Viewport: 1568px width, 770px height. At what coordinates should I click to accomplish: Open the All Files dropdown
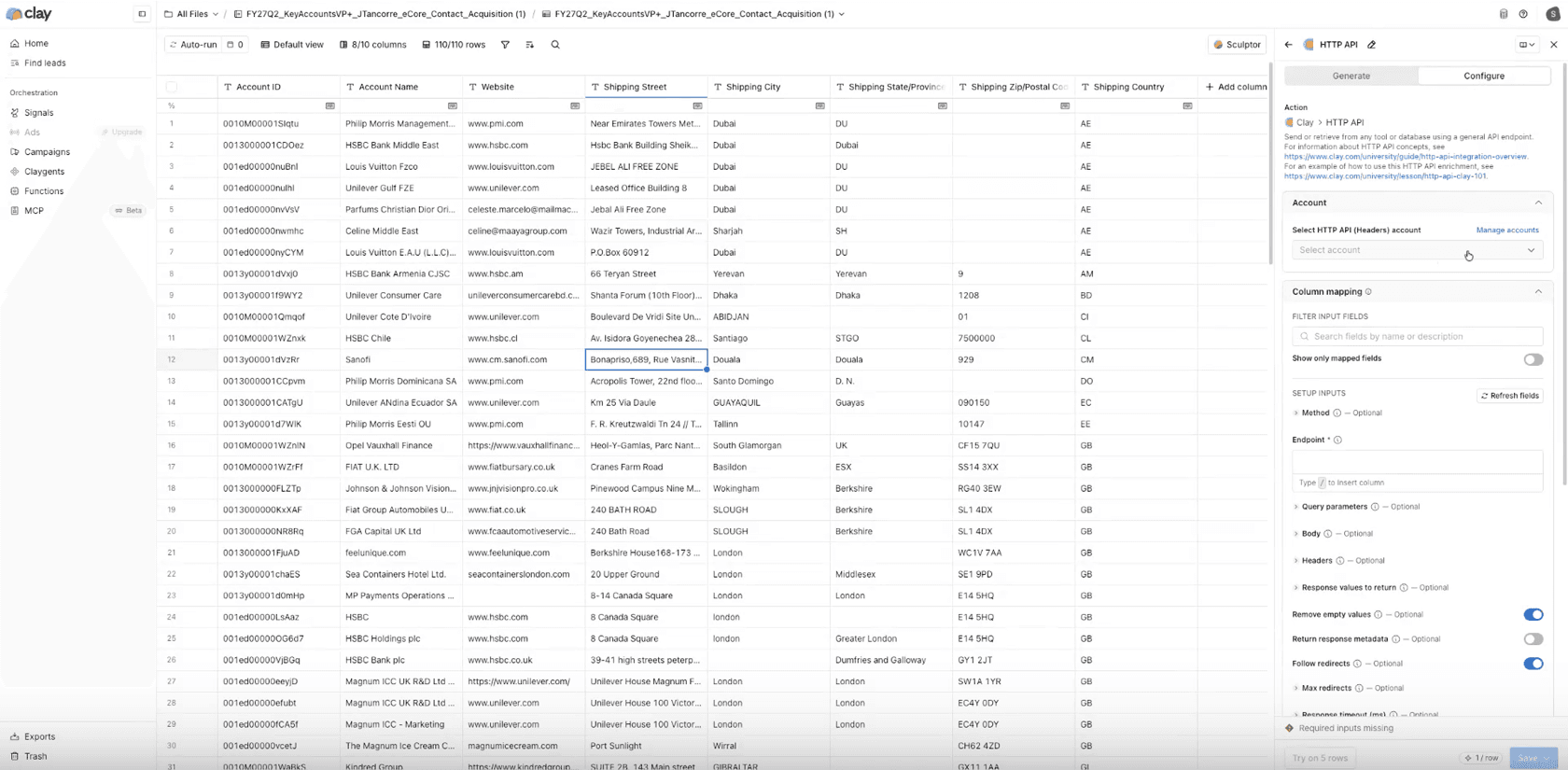191,14
